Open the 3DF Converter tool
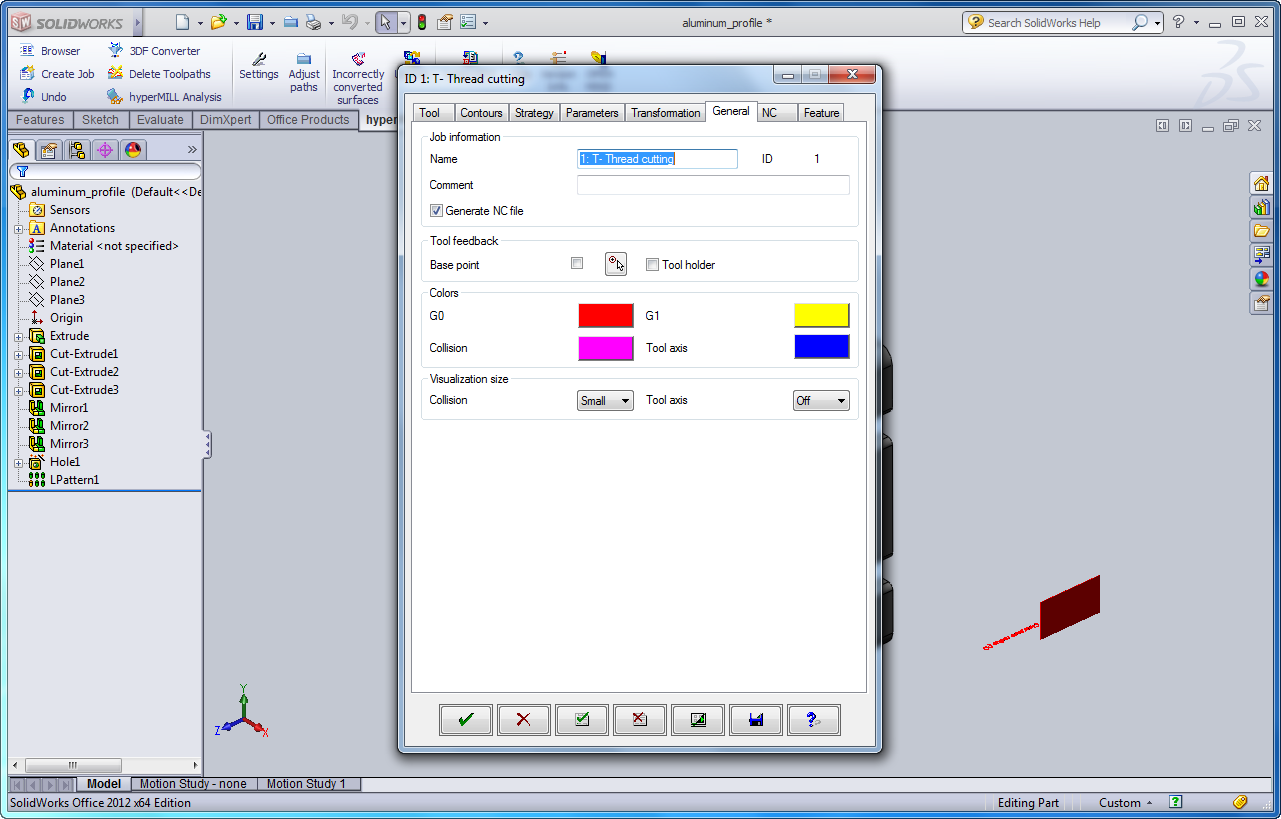This screenshot has height=819, width=1281. (x=154, y=51)
